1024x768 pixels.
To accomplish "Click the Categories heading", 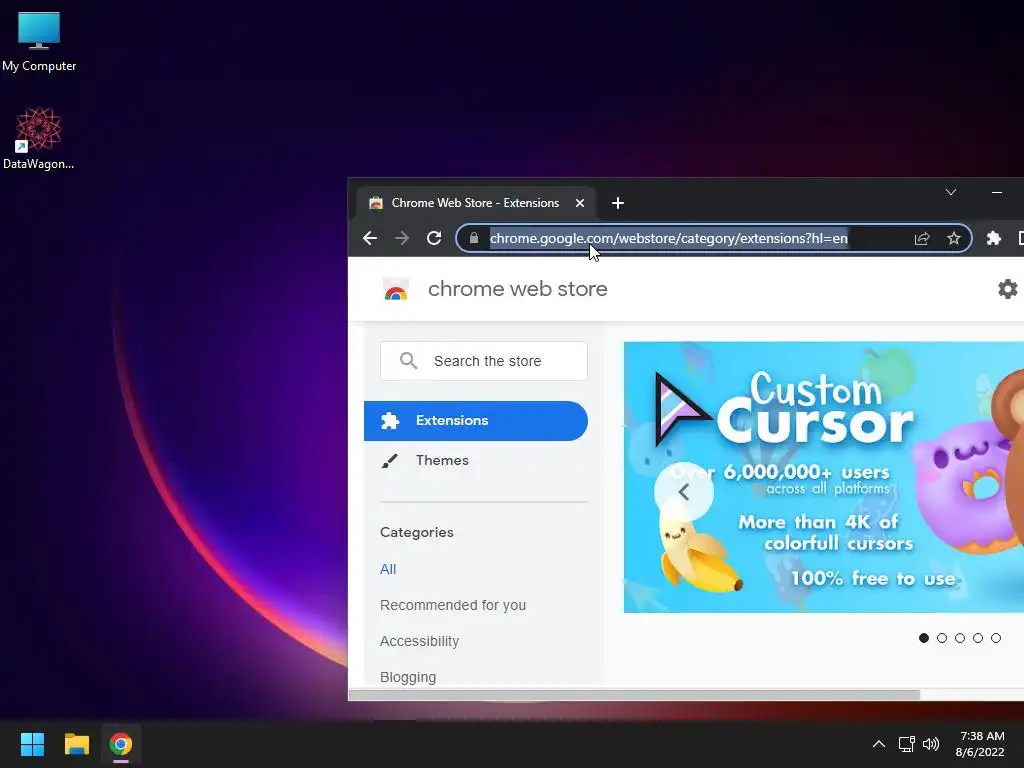I will coord(417,532).
